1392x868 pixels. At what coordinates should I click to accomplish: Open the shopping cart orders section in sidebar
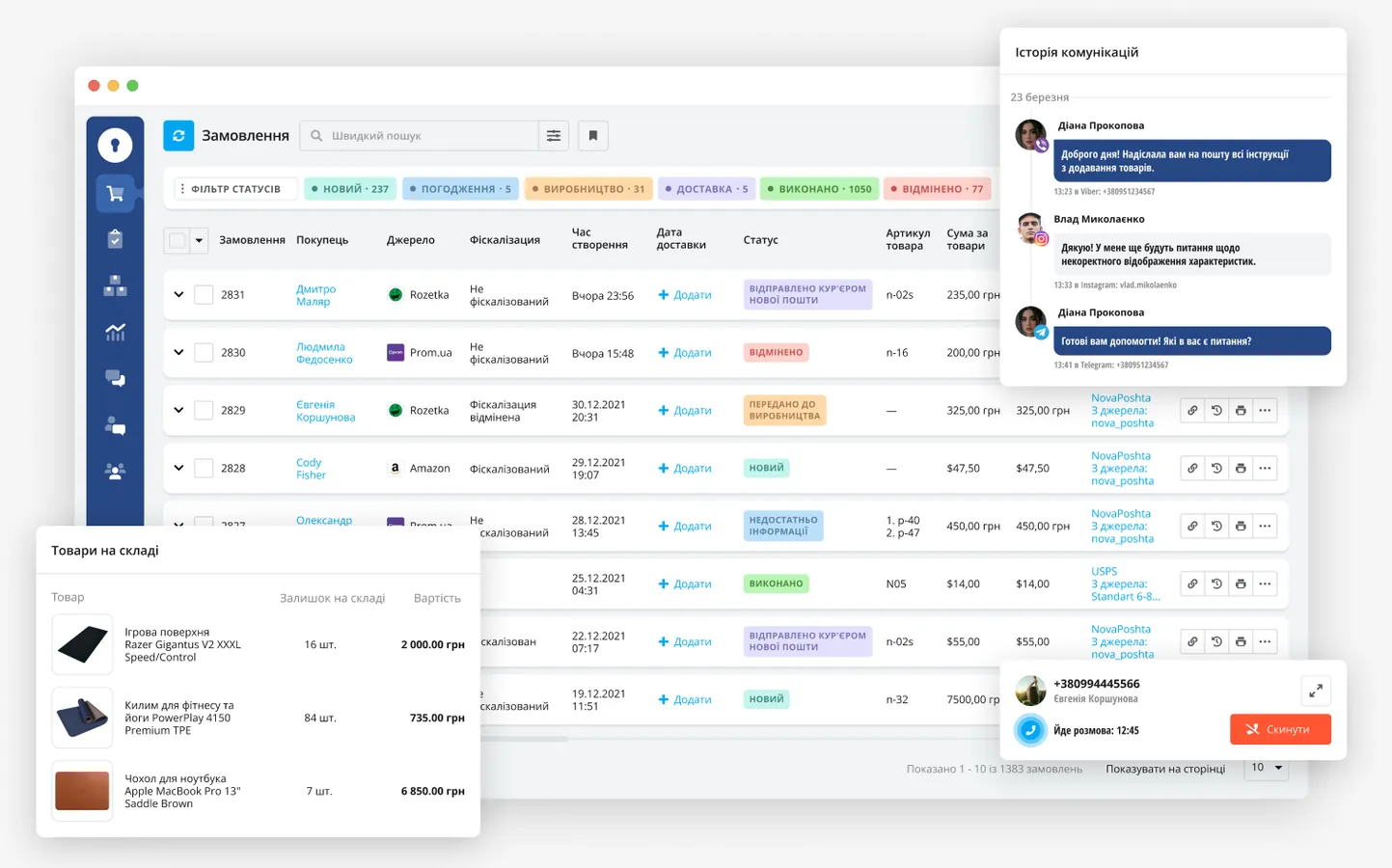(115, 194)
